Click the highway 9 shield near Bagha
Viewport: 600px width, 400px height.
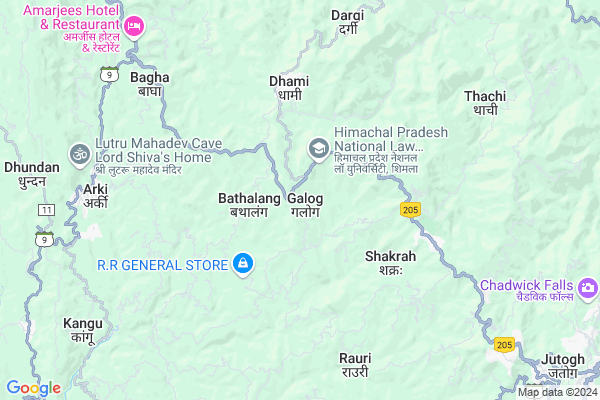109,74
